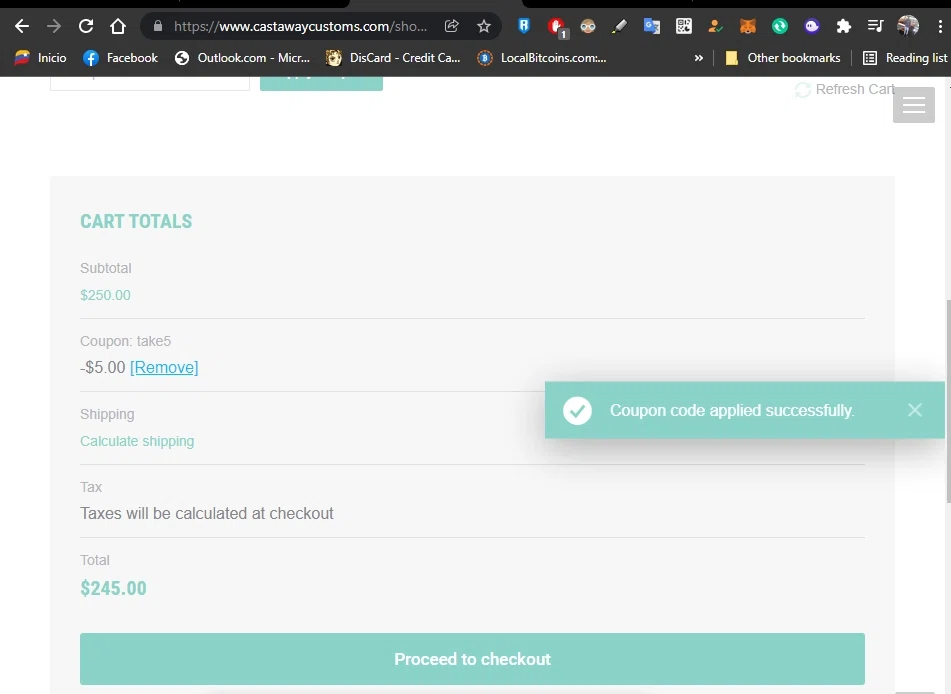Click Calculate shipping link
Screen dimensions: 951x694
click(x=137, y=441)
